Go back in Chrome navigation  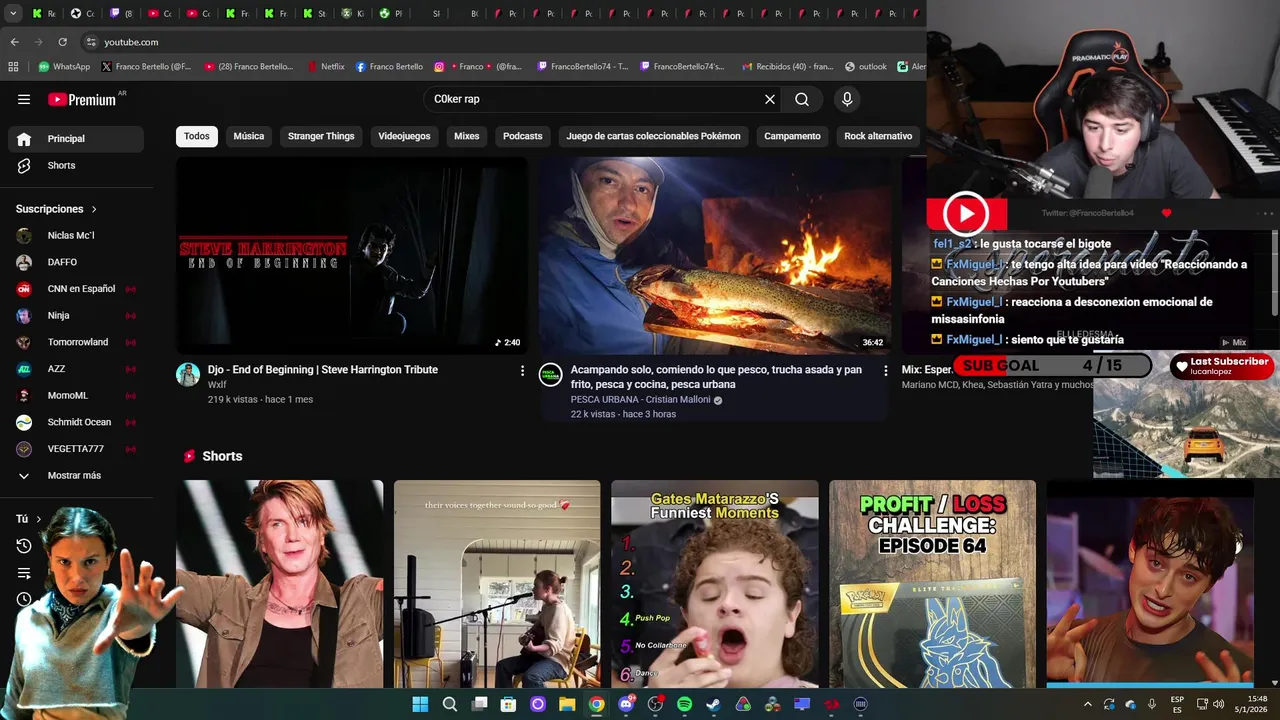point(14,42)
